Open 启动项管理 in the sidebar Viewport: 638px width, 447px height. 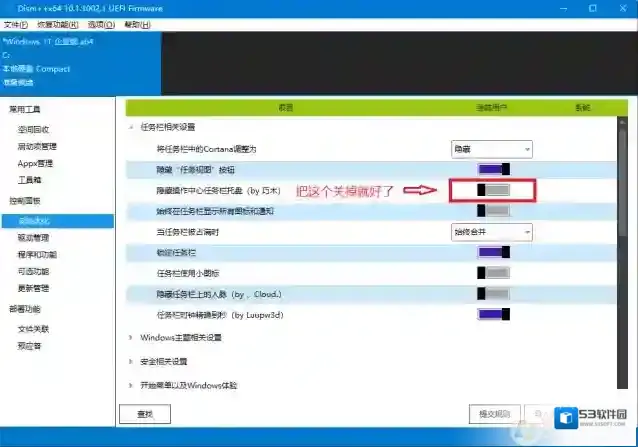pos(37,146)
